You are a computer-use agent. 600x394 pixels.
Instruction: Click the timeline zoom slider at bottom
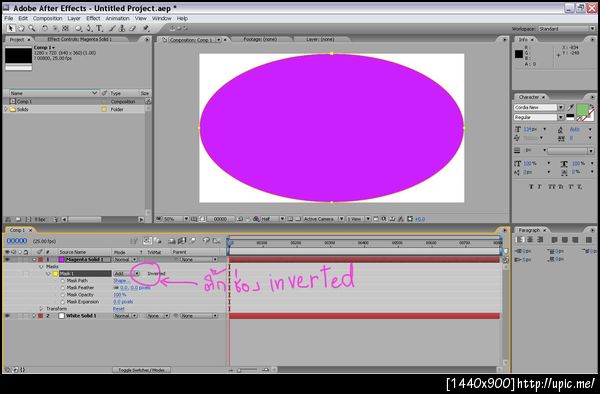pyautogui.click(x=247, y=370)
